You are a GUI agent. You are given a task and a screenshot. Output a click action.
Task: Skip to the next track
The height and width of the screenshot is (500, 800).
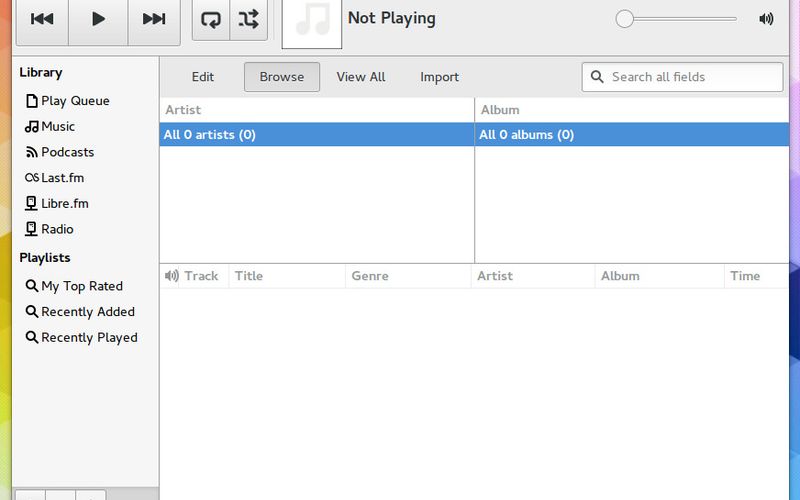[x=154, y=19]
